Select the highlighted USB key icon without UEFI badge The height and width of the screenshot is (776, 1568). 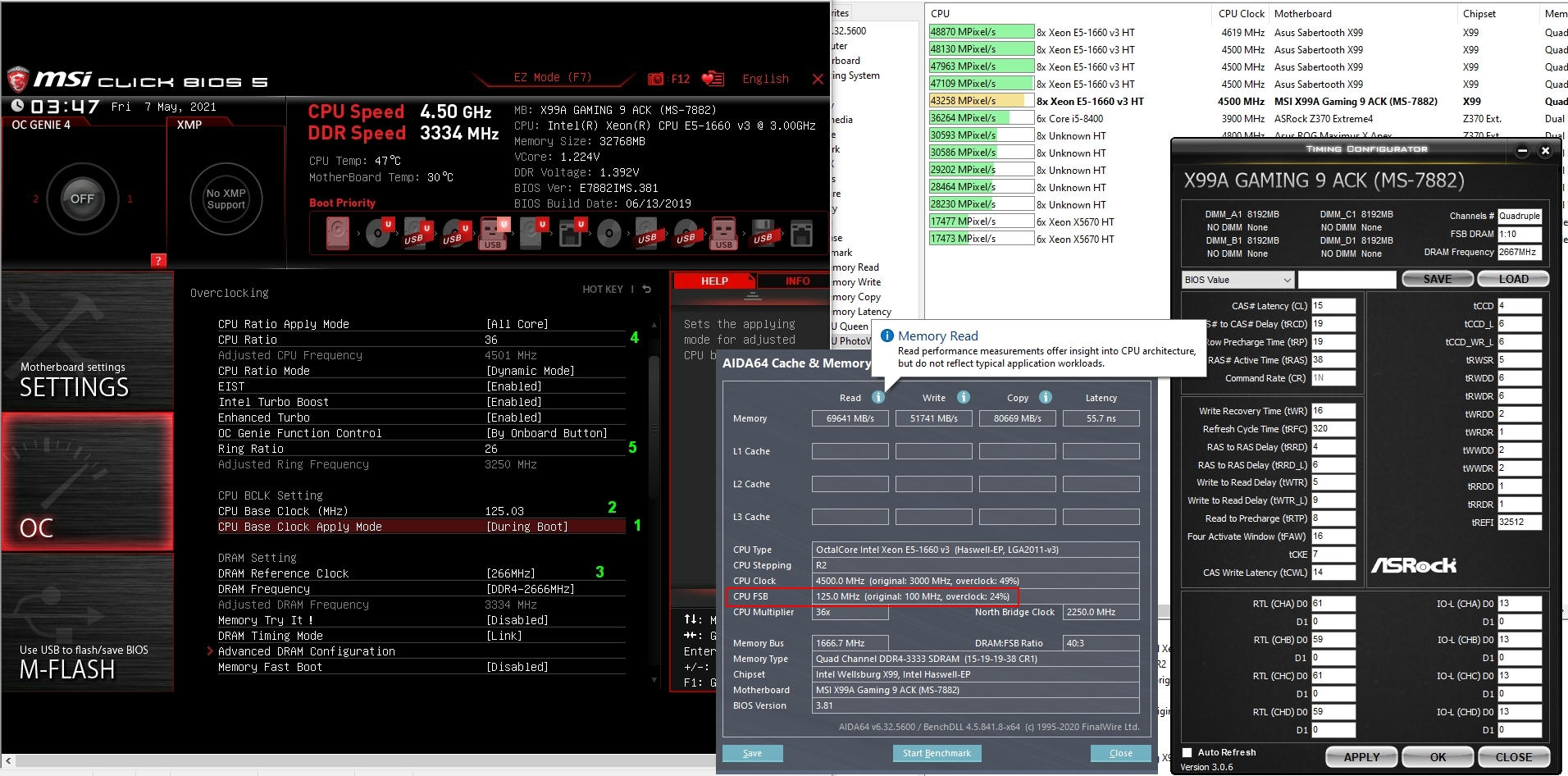pyautogui.click(x=723, y=233)
